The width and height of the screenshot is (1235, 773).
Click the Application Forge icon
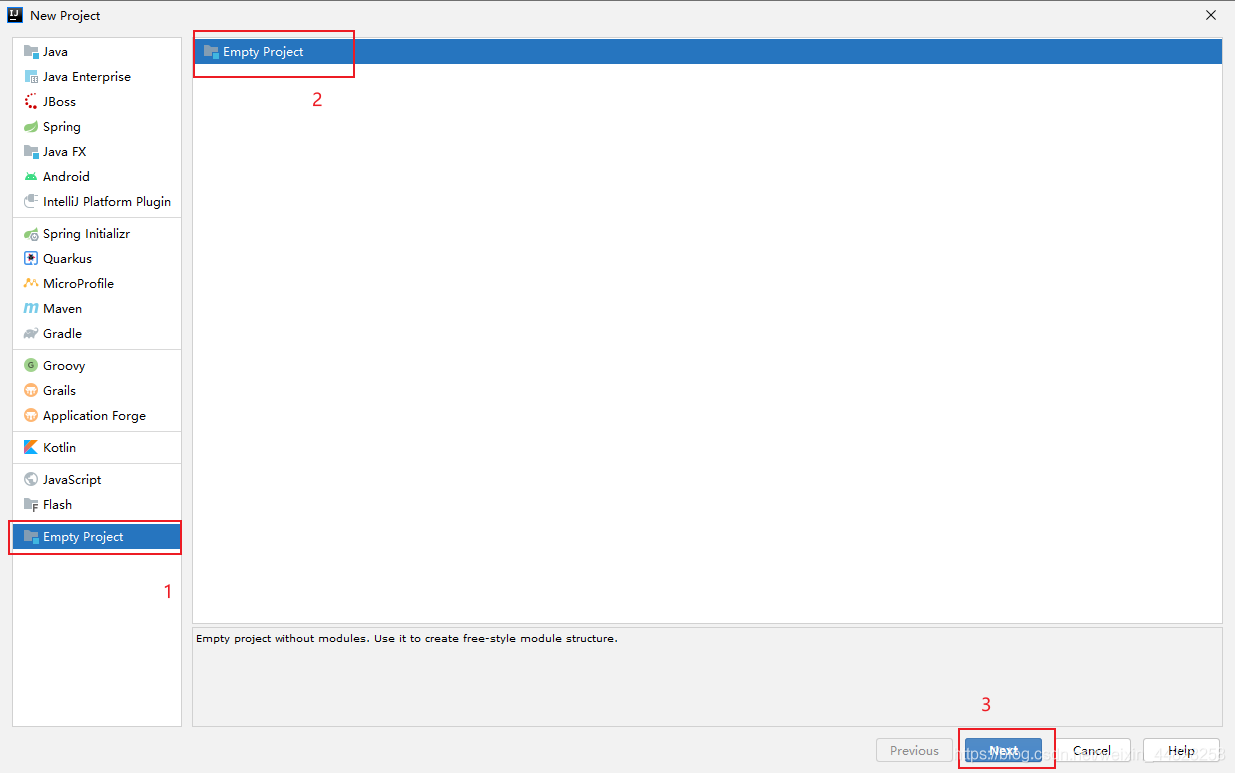point(31,415)
